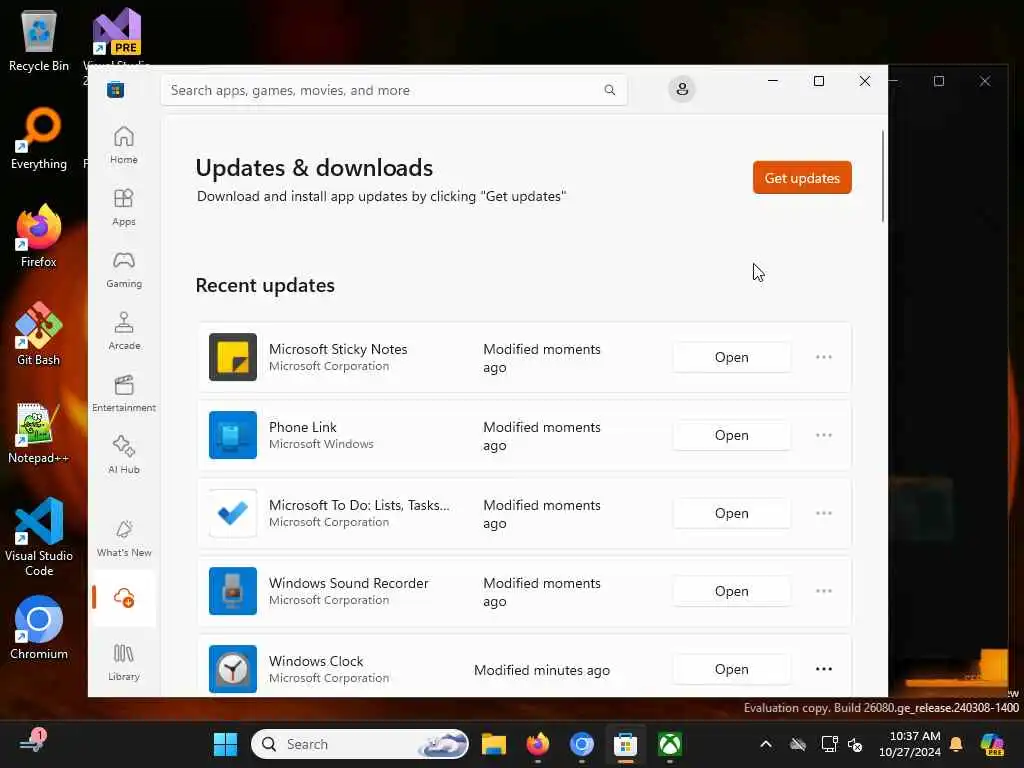1024x768 pixels.
Task: Click the 'Recent updates' heading
Action: pos(265,285)
